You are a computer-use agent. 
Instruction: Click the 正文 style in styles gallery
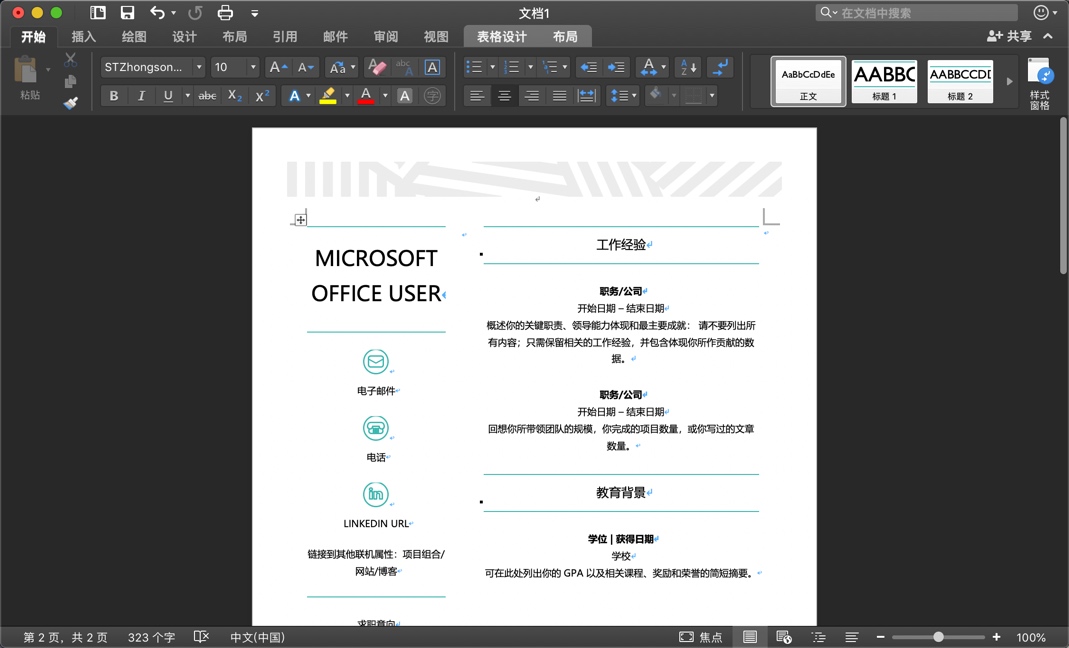click(808, 80)
